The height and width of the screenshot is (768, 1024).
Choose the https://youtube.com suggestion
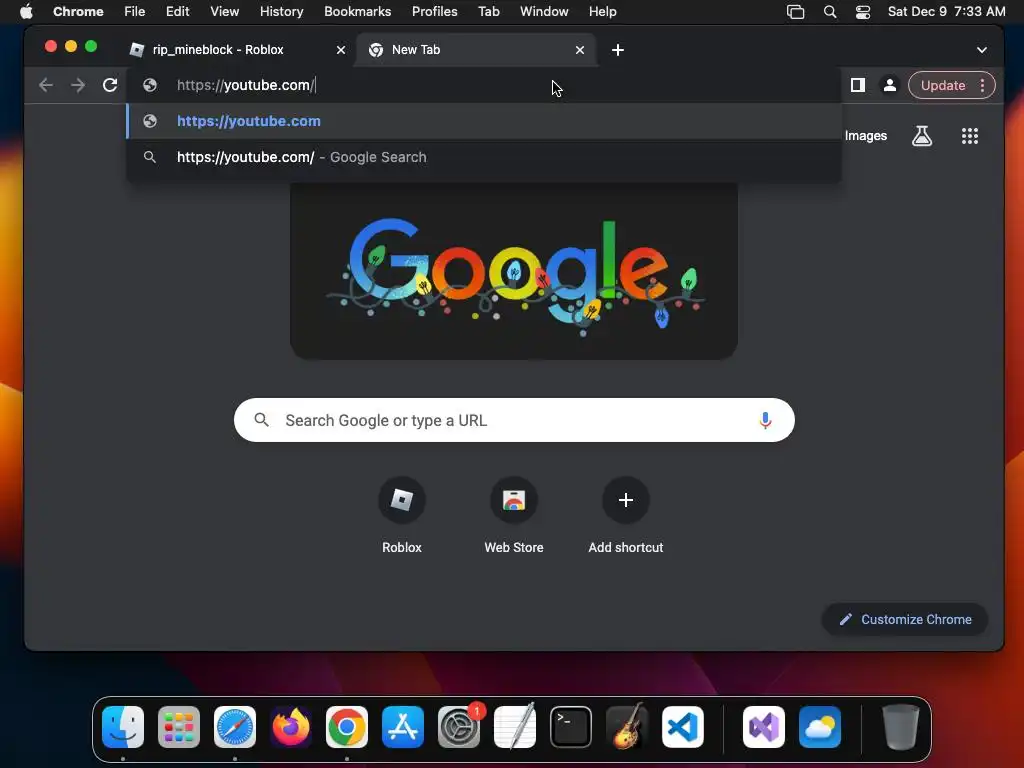[x=483, y=121]
